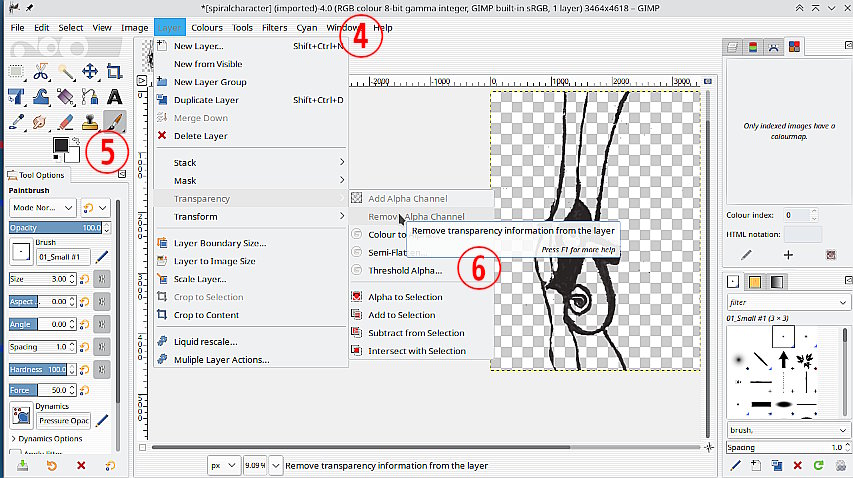
Task: Swap foreground and background colours
Action: pos(76,141)
